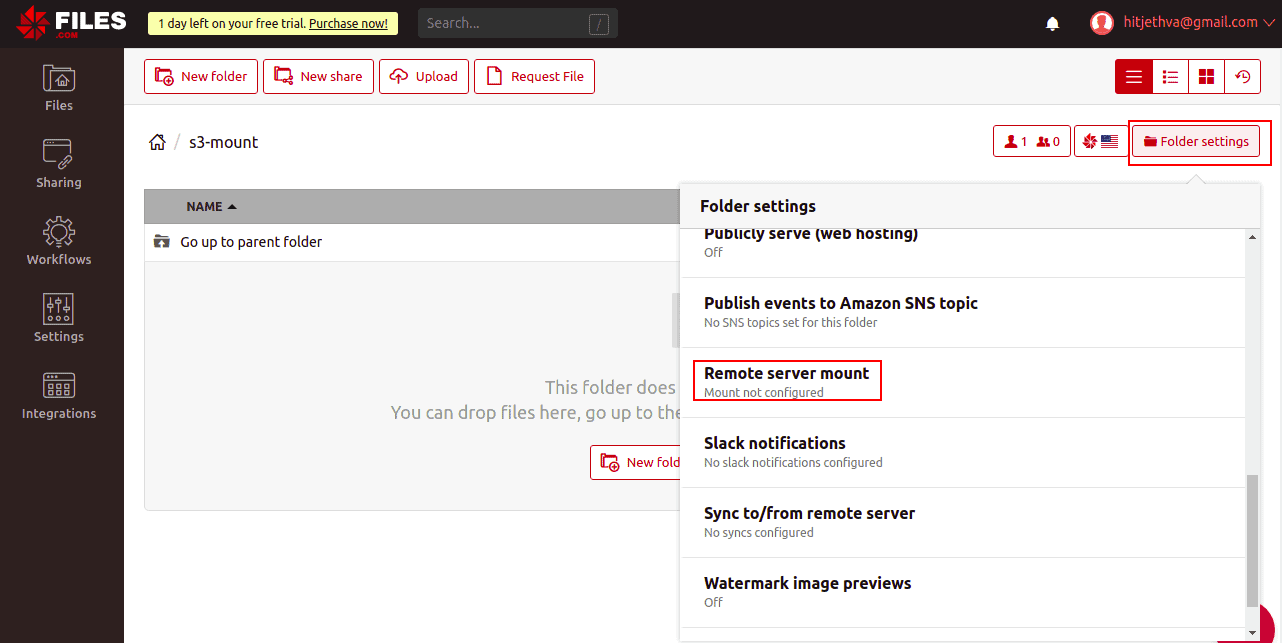Click the Upload button

pos(424,76)
